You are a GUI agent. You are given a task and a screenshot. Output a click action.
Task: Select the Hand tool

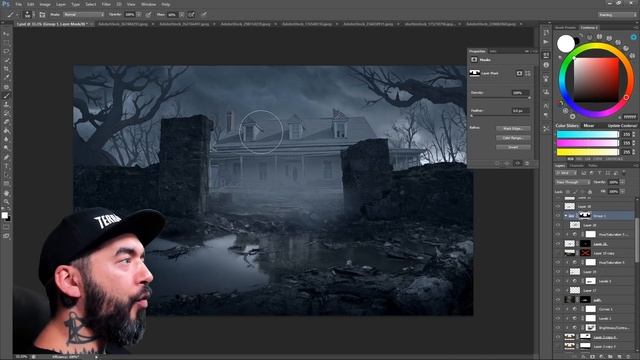6,193
